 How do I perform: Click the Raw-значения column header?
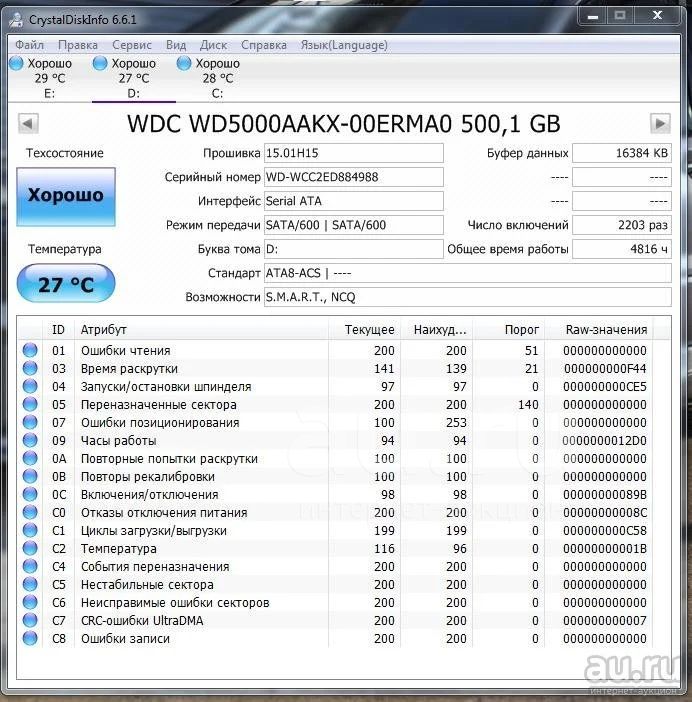tap(599, 330)
